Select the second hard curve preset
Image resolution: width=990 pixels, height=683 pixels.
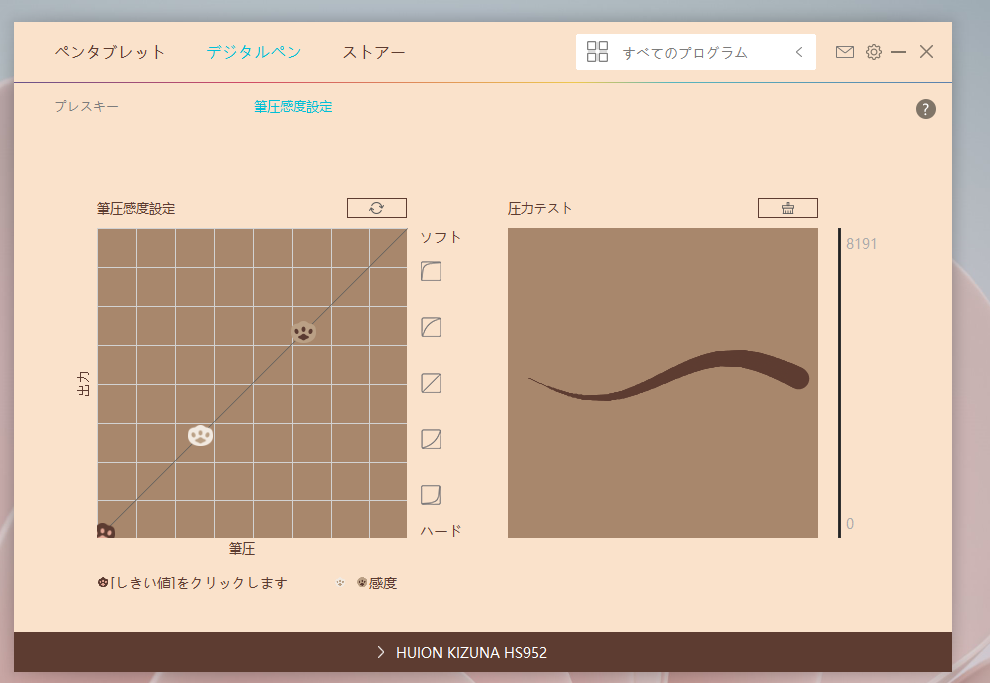click(x=431, y=439)
